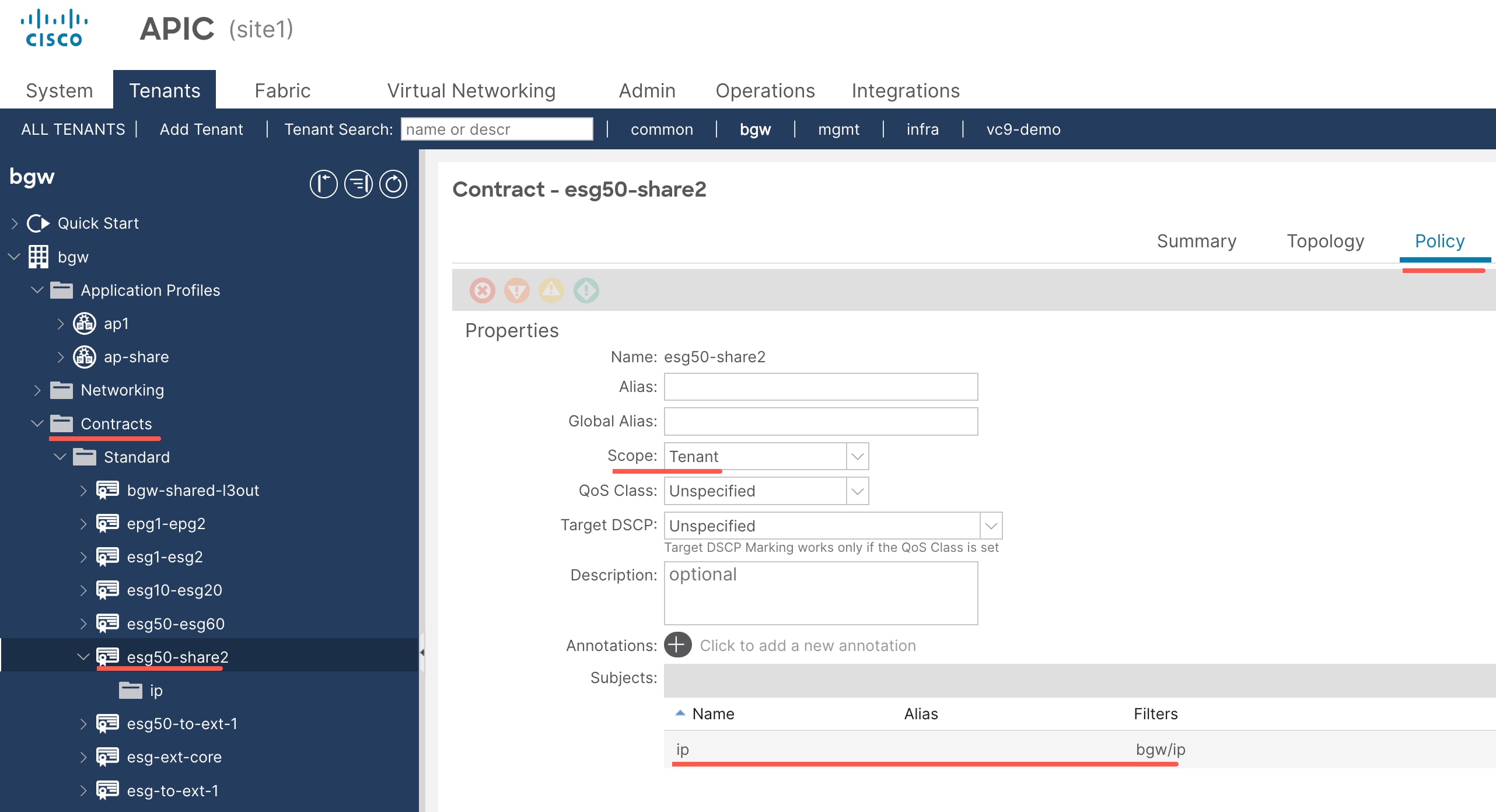Click the esg-to-ext-1 contract icon

click(107, 790)
